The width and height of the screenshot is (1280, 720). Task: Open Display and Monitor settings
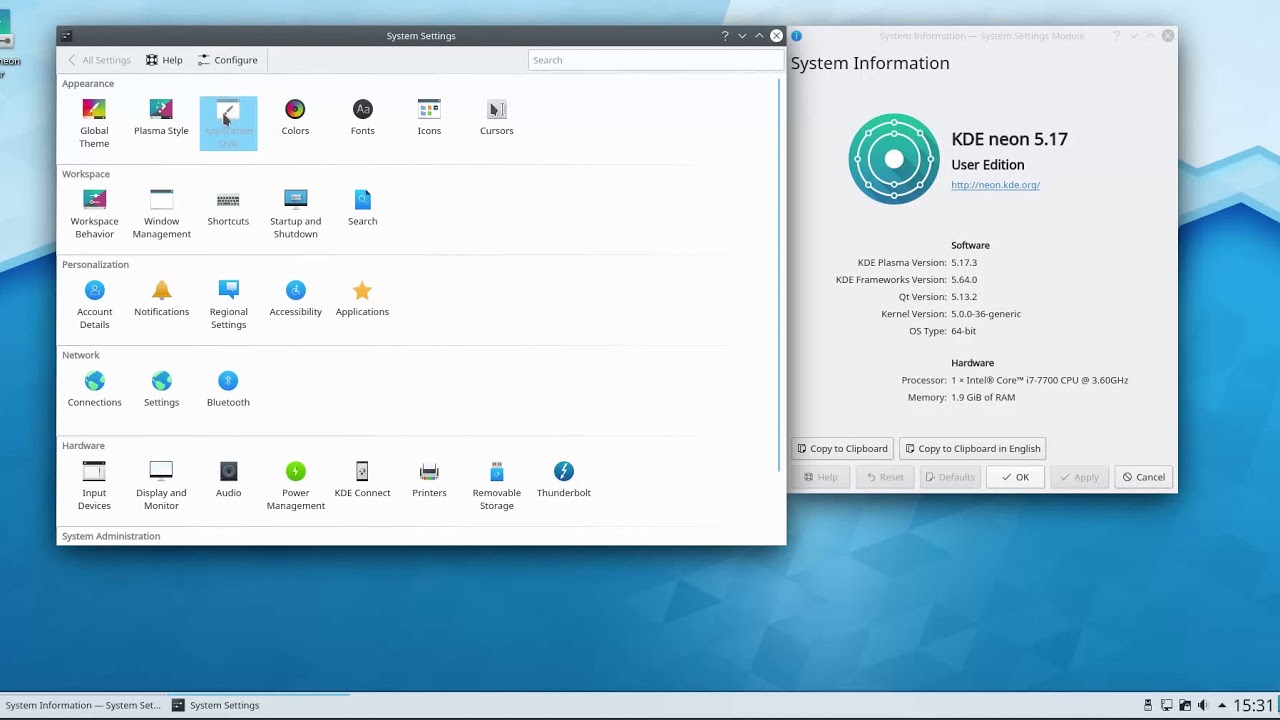click(161, 486)
